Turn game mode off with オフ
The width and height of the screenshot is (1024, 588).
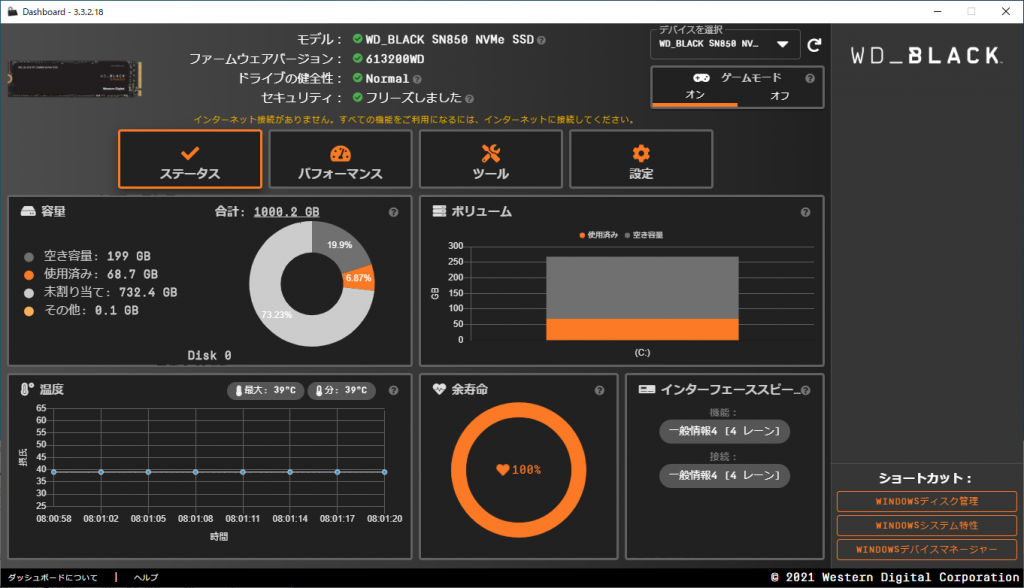tap(780, 96)
